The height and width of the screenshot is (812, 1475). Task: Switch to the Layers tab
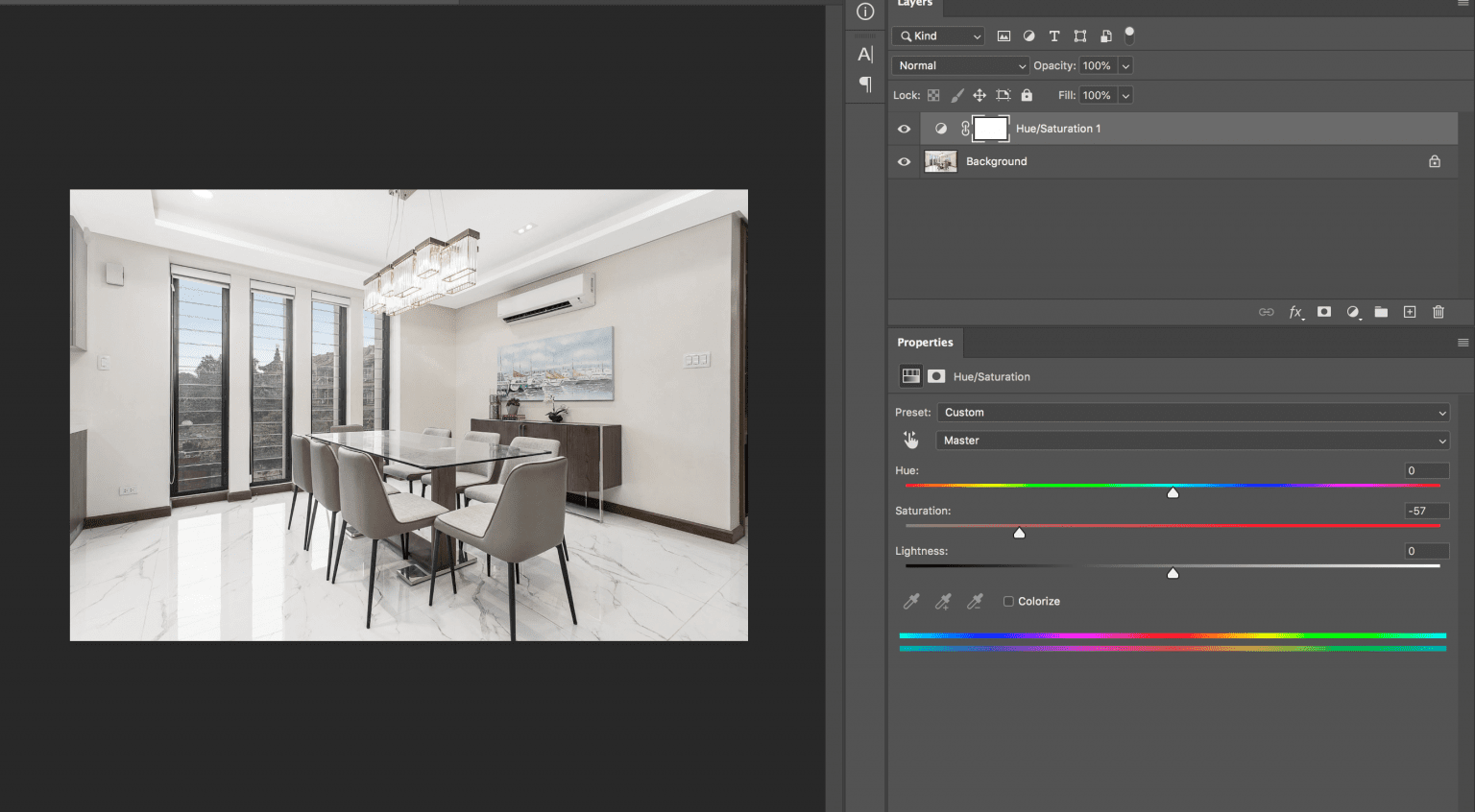914,4
